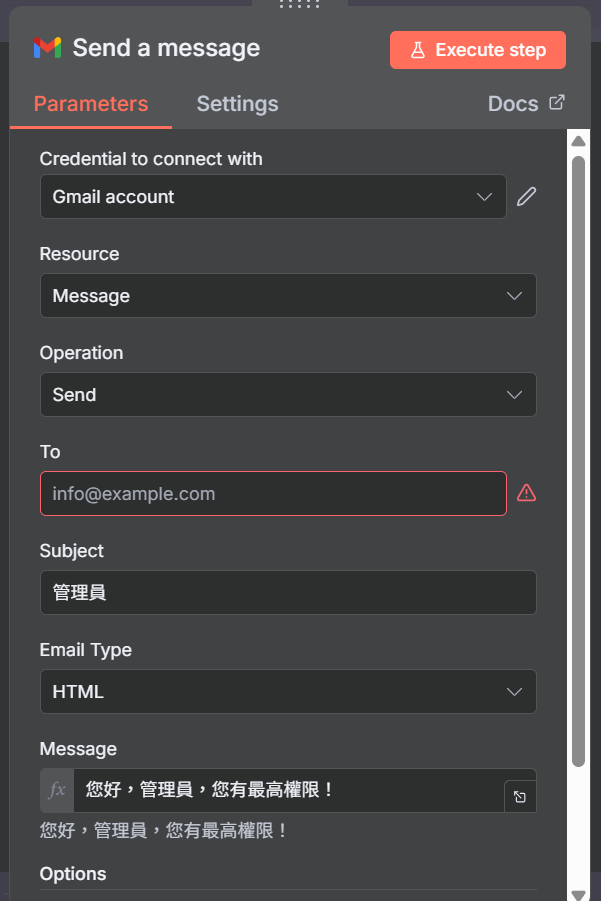Click the vertical scrollbar thumb
This screenshot has width=601, height=901.
coord(579,461)
